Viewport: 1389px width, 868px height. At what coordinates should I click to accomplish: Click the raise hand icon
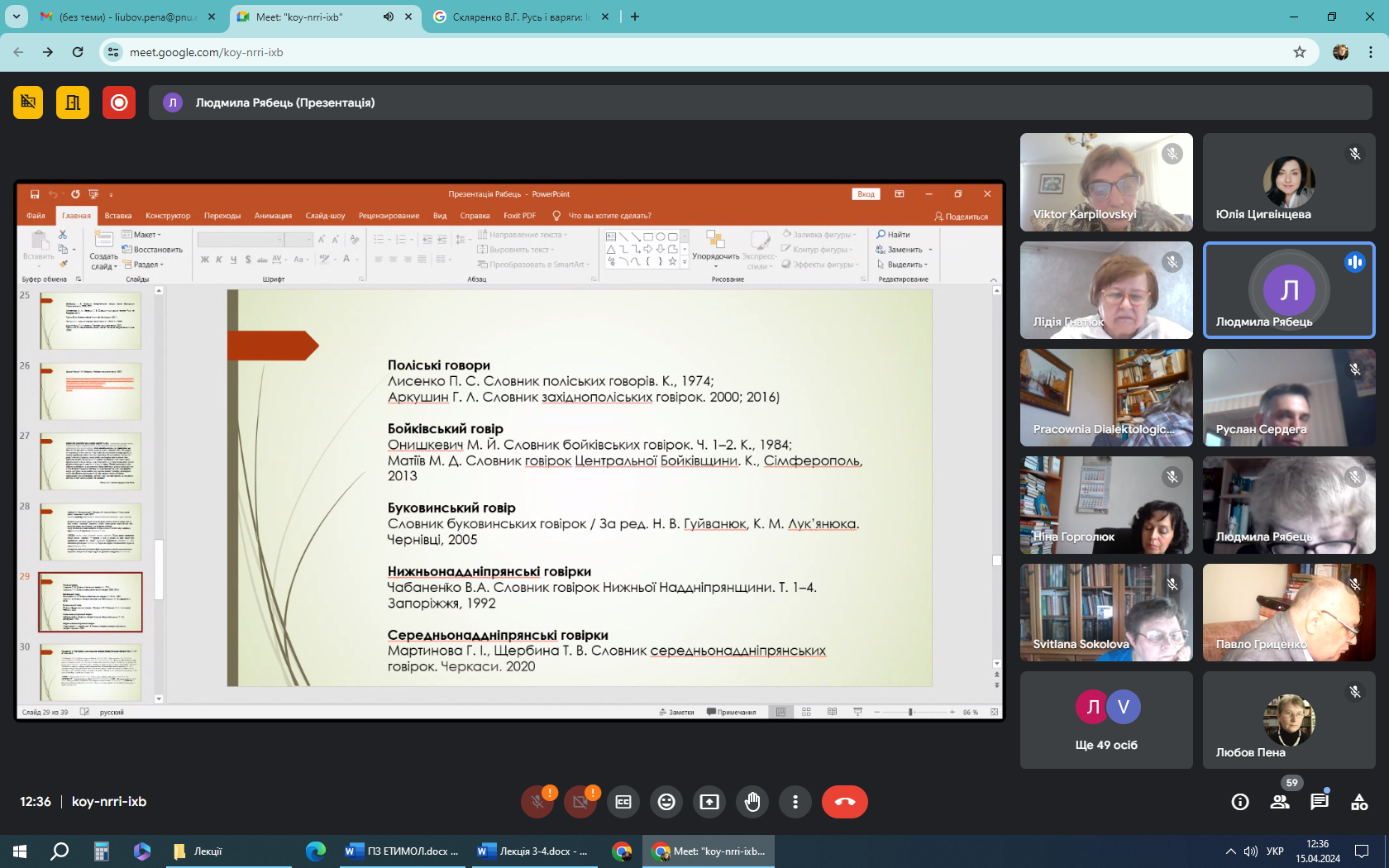(x=752, y=802)
